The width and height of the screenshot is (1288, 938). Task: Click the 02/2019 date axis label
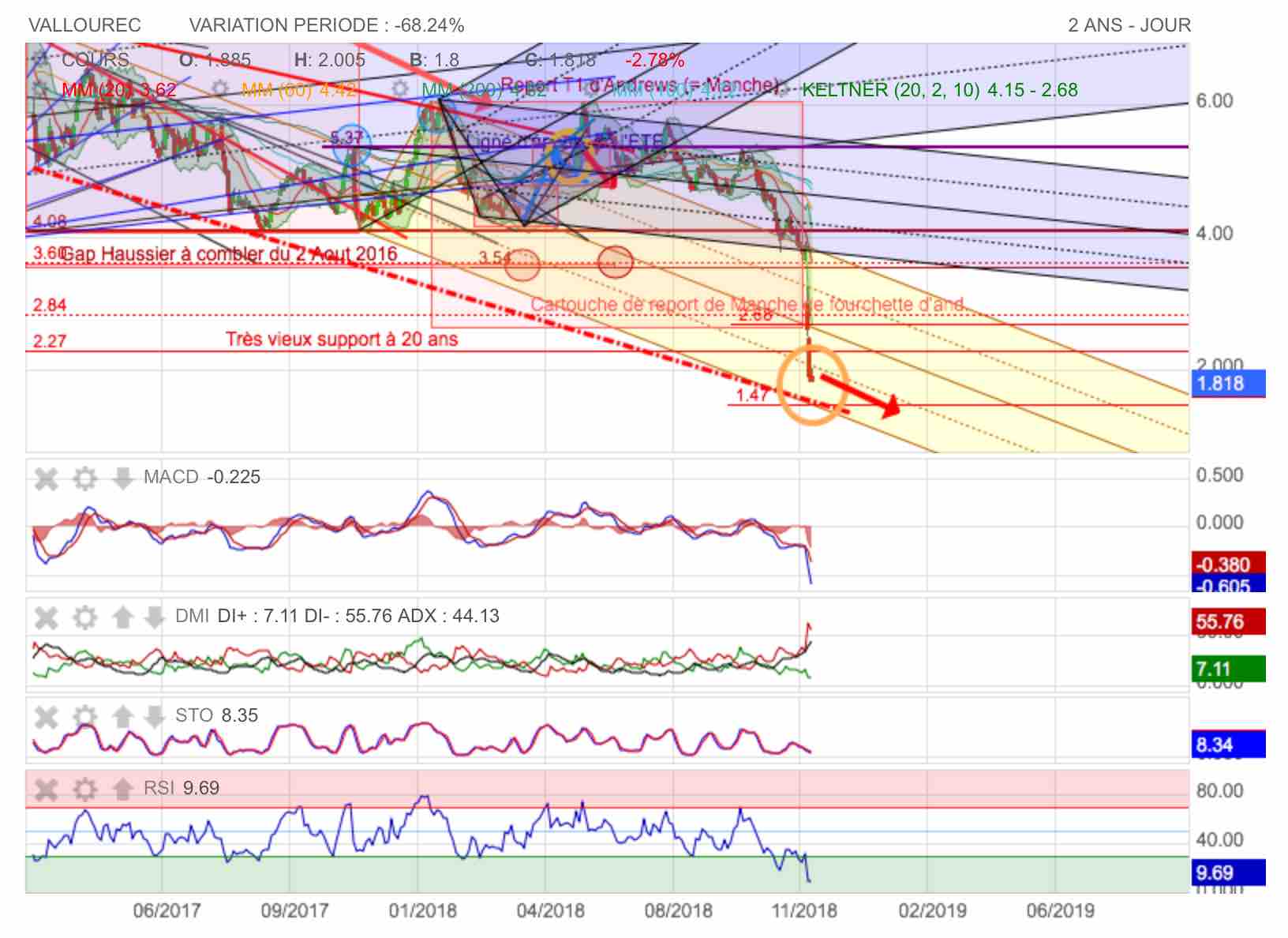[x=932, y=910]
